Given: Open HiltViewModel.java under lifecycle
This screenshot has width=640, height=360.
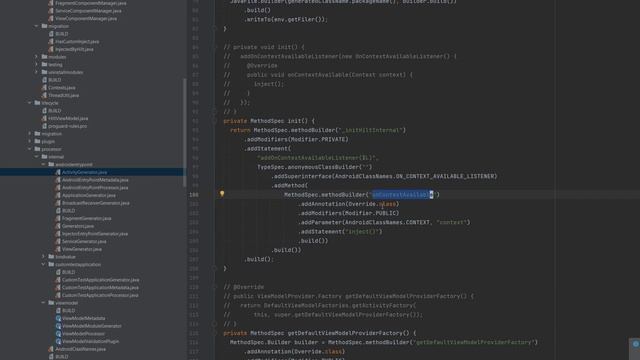Looking at the screenshot, I should pos(68,118).
